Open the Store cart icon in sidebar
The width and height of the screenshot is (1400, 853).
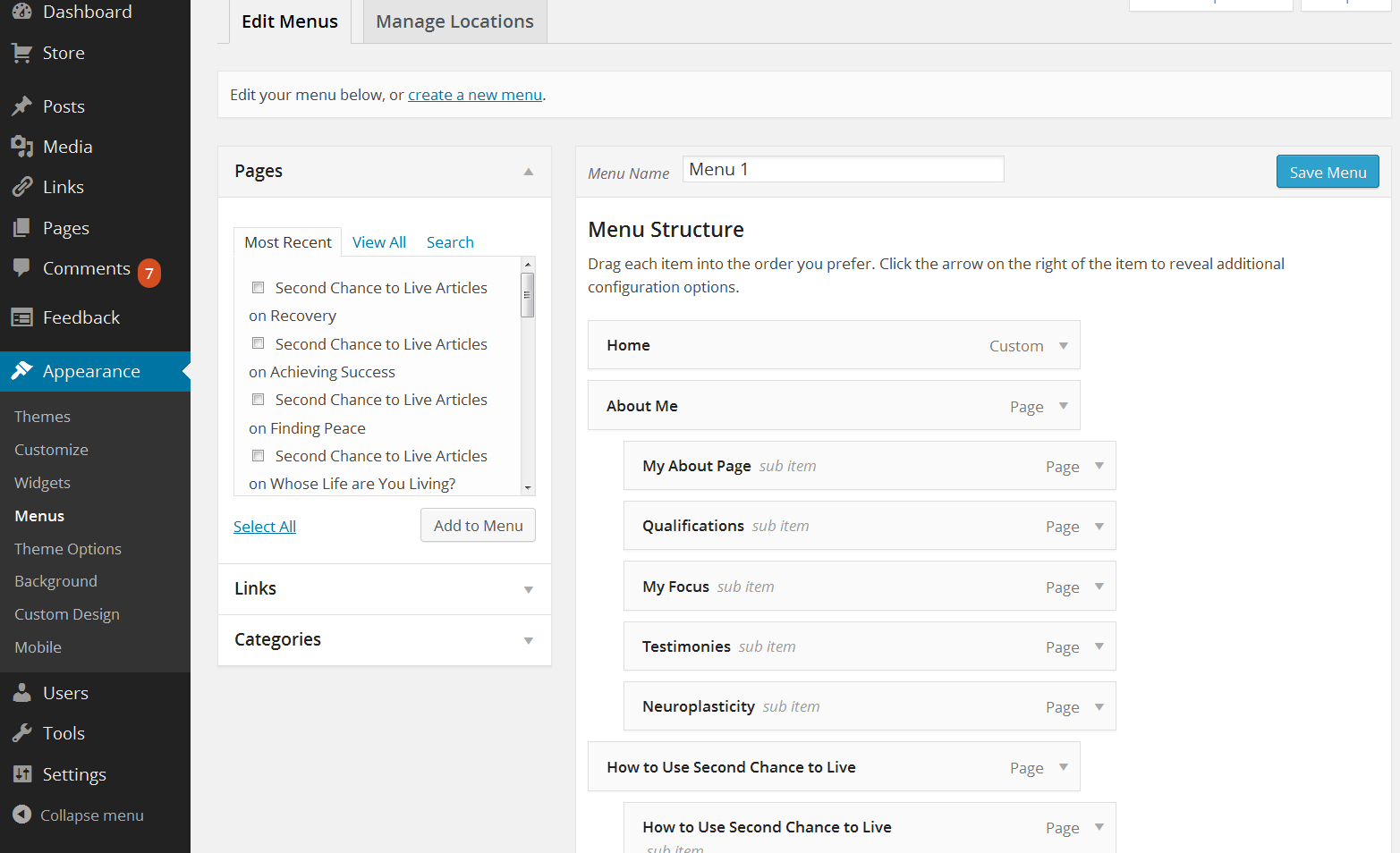coord(21,54)
